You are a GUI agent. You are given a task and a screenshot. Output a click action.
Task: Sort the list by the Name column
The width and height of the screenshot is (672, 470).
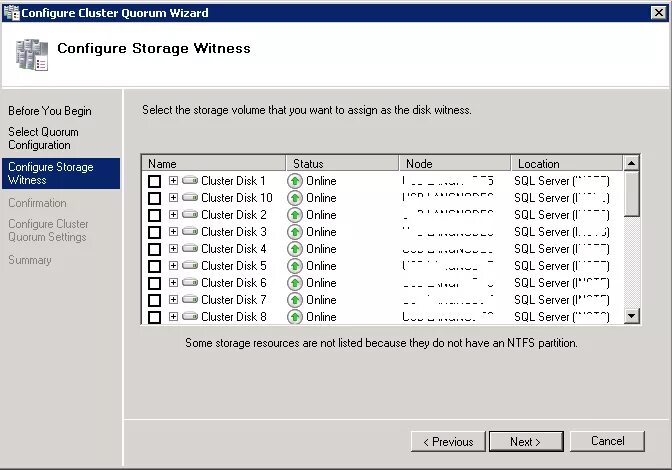213,163
